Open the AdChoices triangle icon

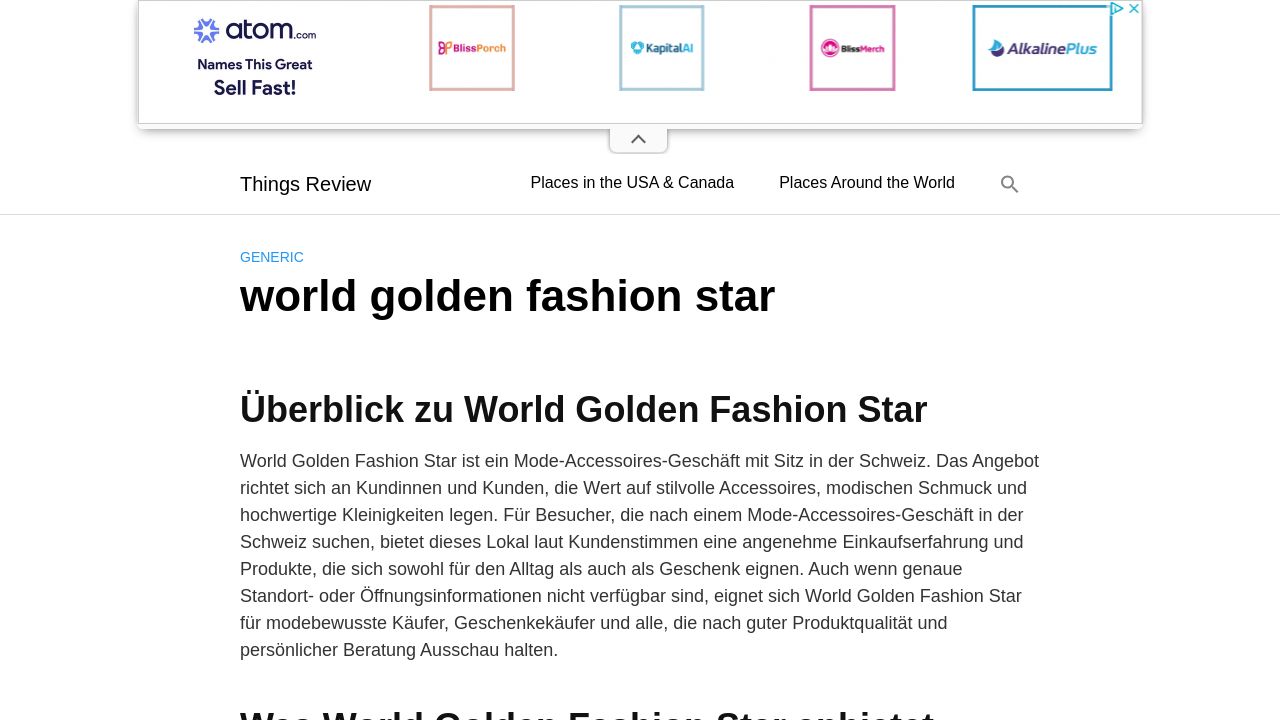[x=1117, y=8]
